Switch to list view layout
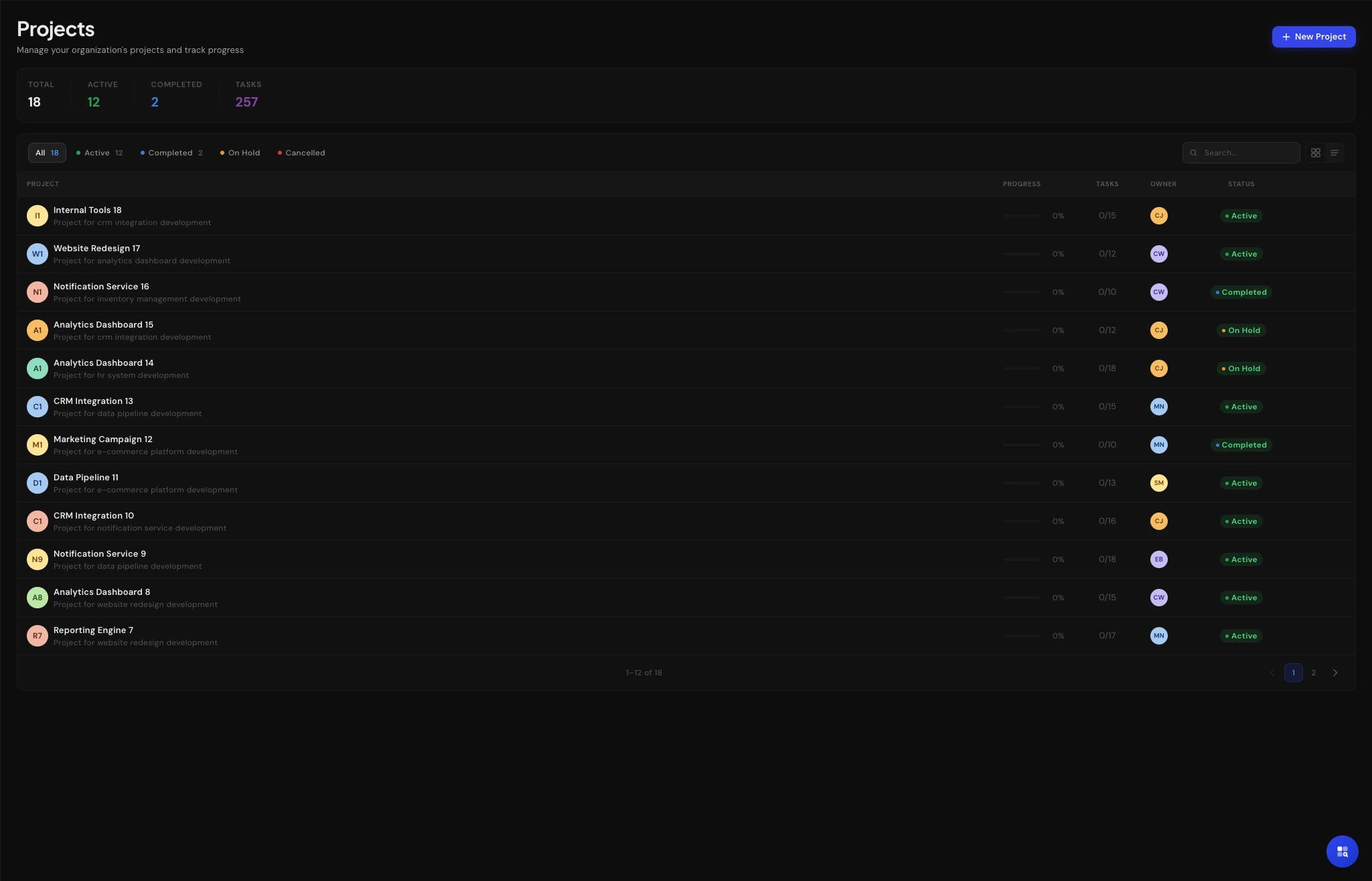This screenshot has height=881, width=1372. [1334, 153]
